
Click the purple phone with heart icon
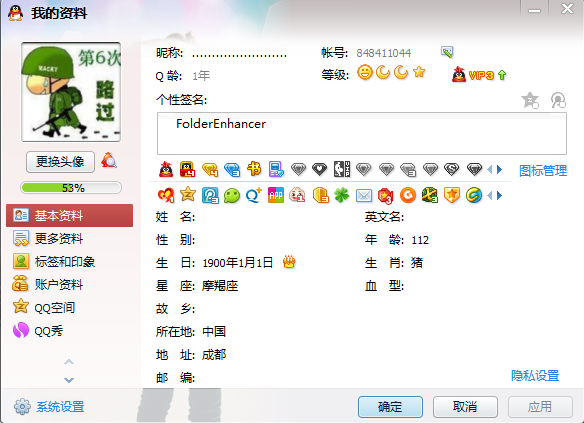click(276, 169)
